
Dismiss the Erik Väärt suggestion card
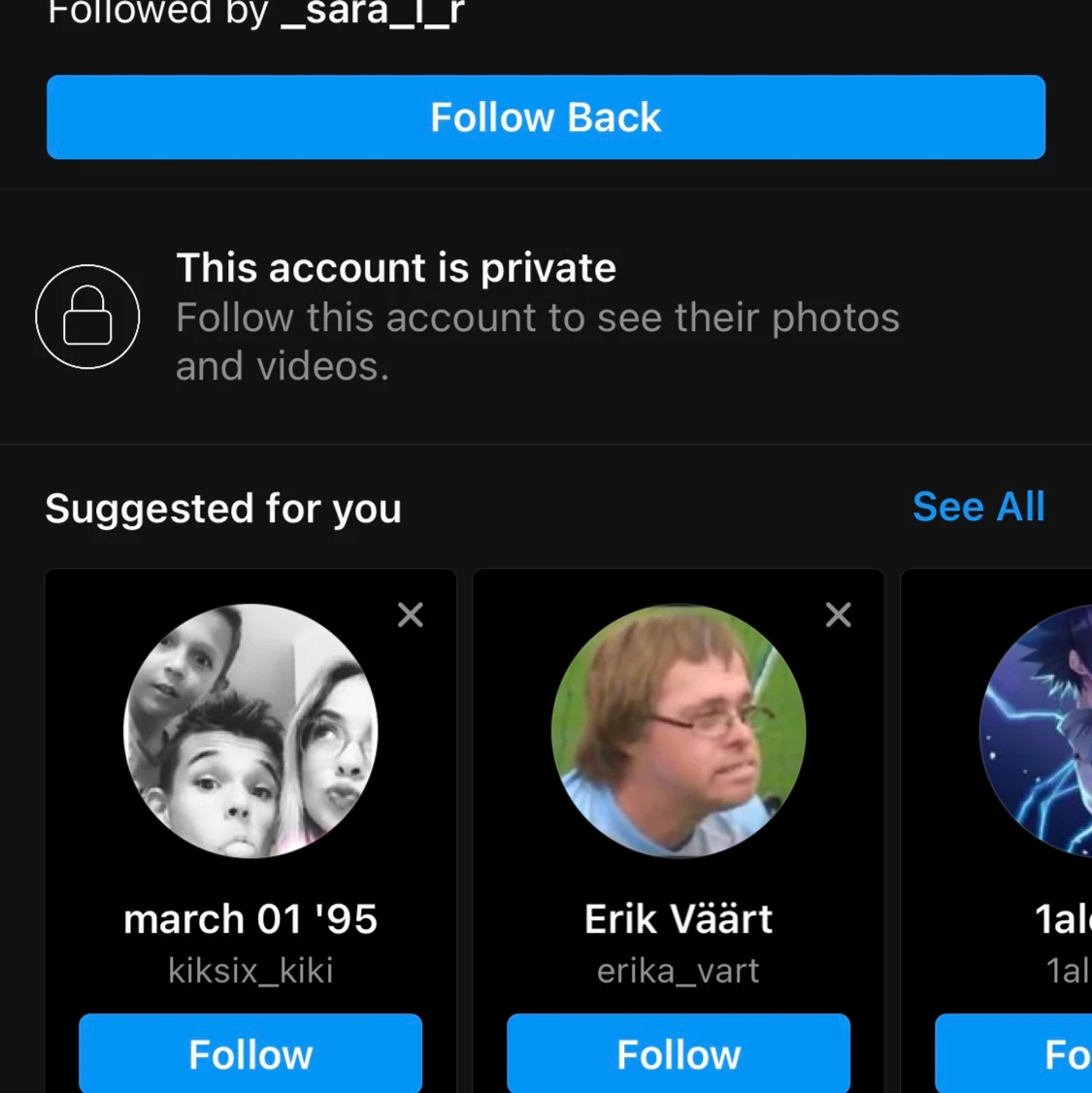pos(838,614)
